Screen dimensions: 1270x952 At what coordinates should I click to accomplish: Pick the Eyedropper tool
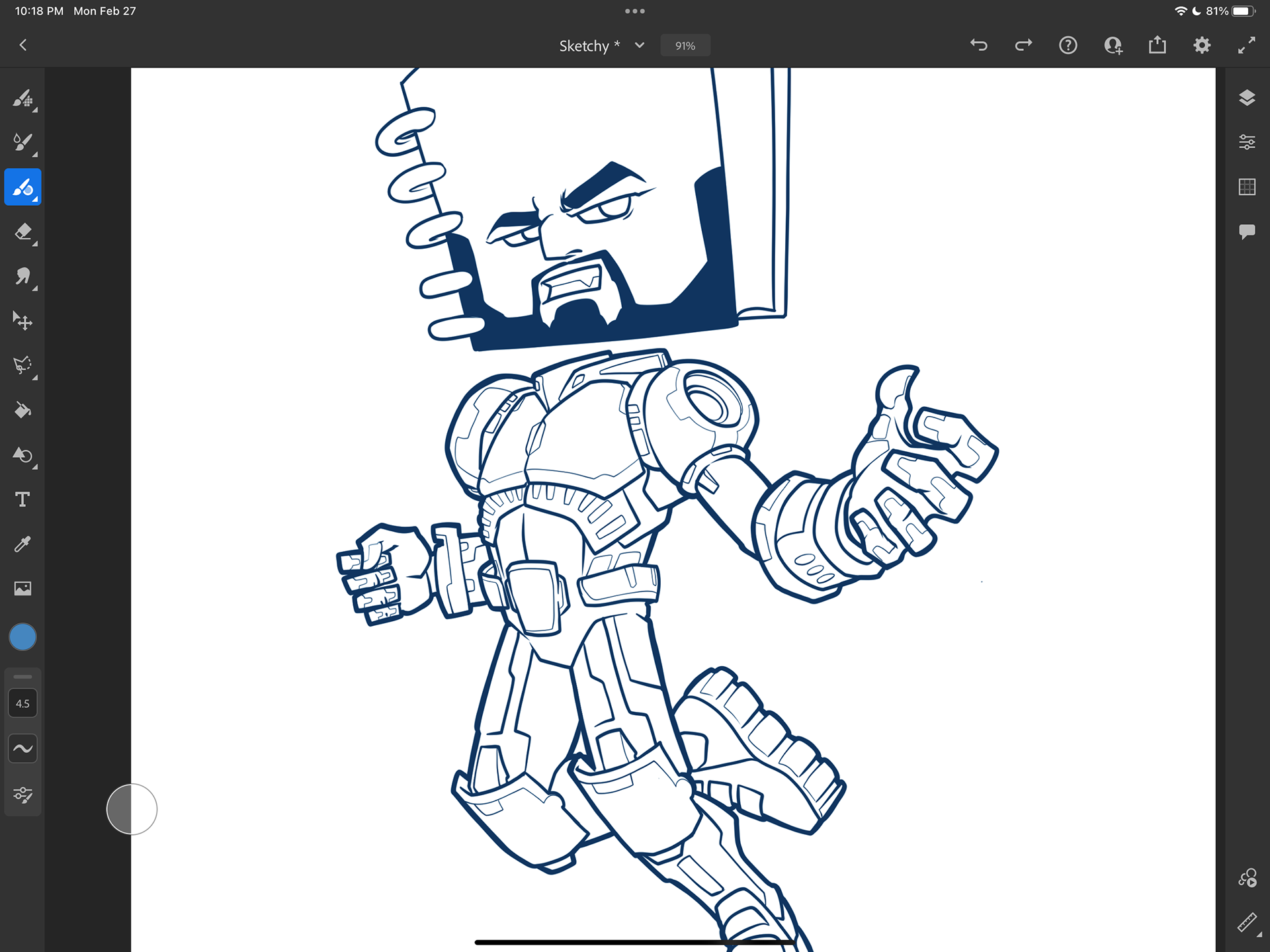(x=22, y=544)
